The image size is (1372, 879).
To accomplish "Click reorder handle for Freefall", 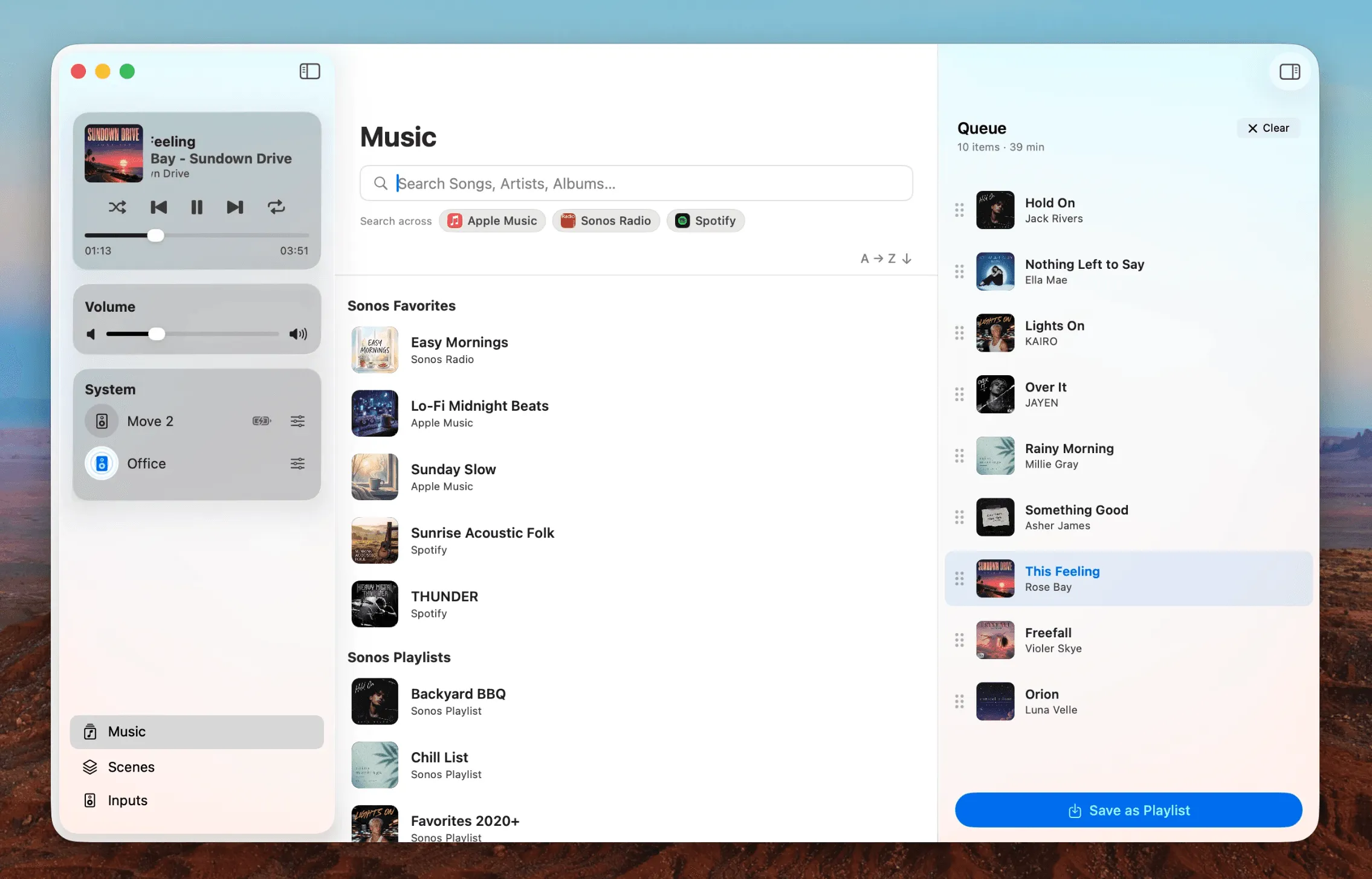I will coord(959,640).
